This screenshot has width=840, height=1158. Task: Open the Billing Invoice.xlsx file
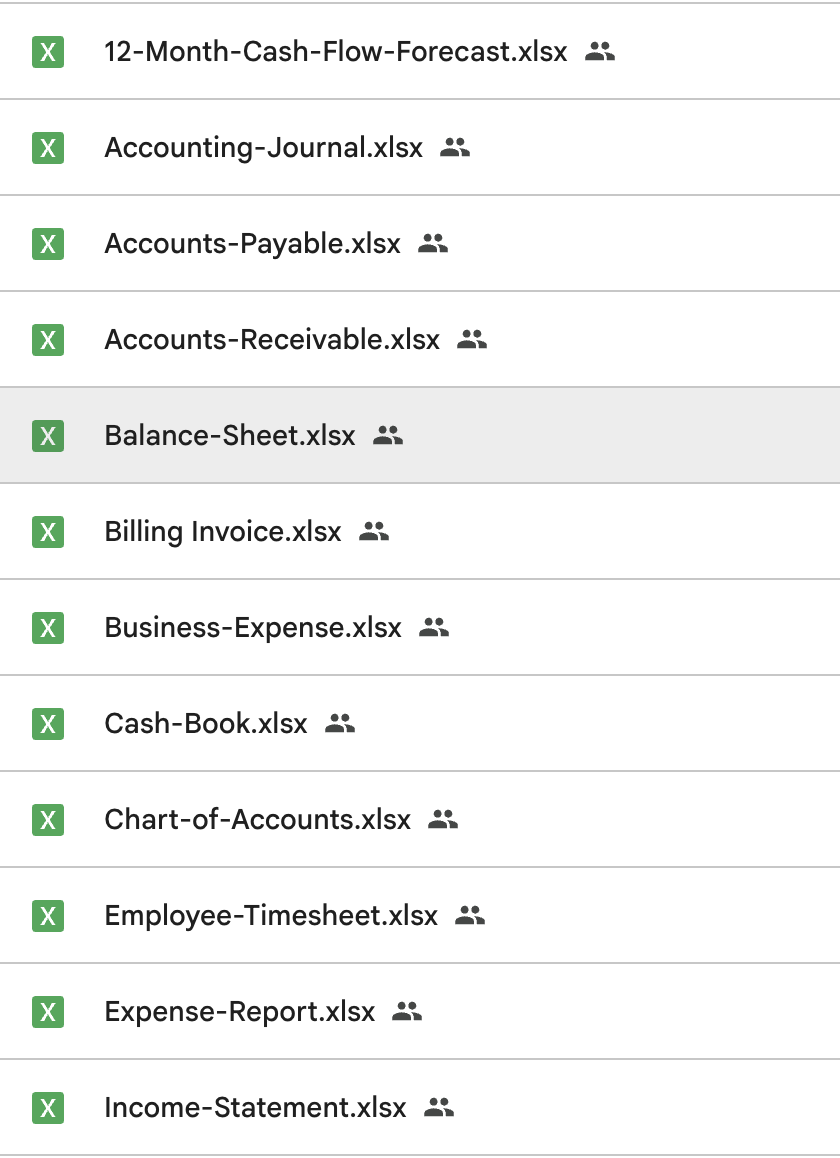(222, 532)
